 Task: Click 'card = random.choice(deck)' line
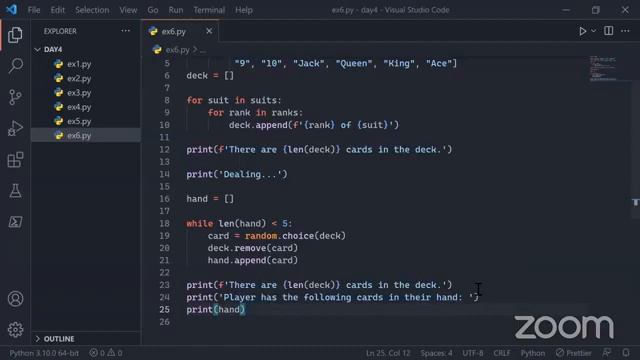coord(277,236)
